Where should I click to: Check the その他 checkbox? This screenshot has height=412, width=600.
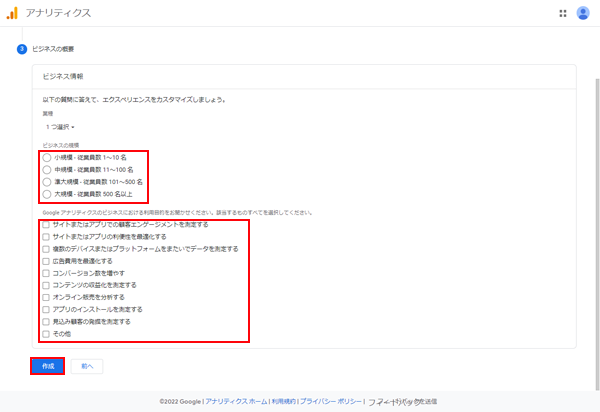click(x=46, y=334)
